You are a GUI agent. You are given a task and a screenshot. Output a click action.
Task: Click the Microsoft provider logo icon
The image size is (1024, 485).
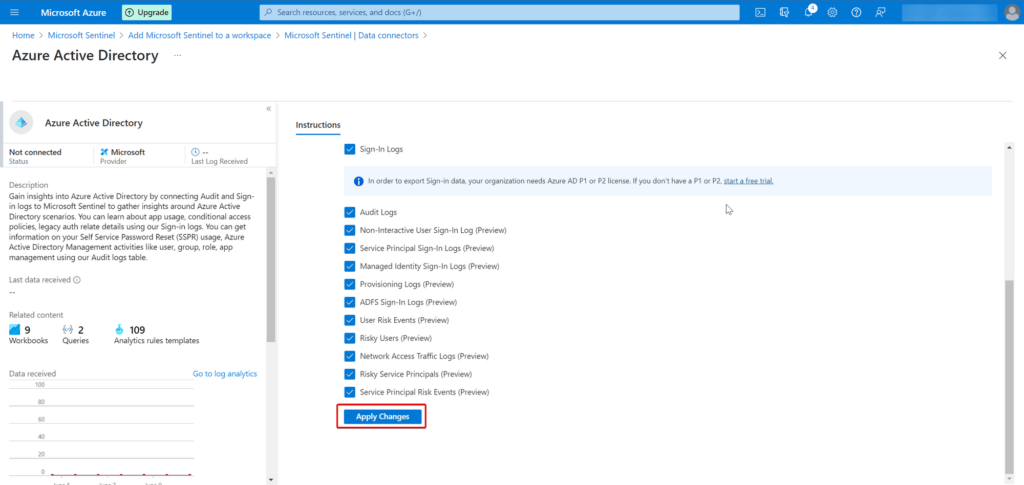point(104,152)
